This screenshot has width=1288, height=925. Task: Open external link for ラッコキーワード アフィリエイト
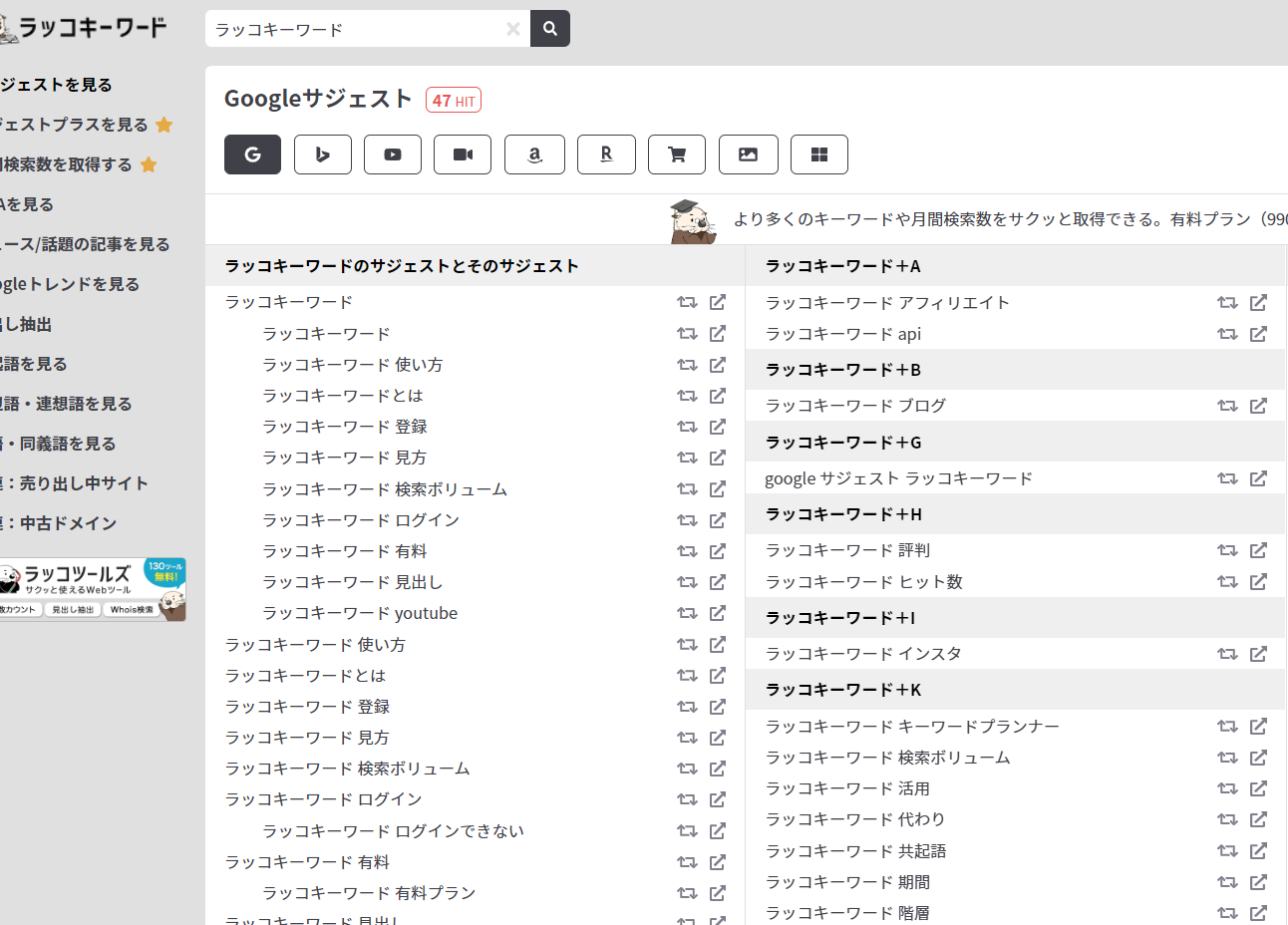[x=1258, y=302]
